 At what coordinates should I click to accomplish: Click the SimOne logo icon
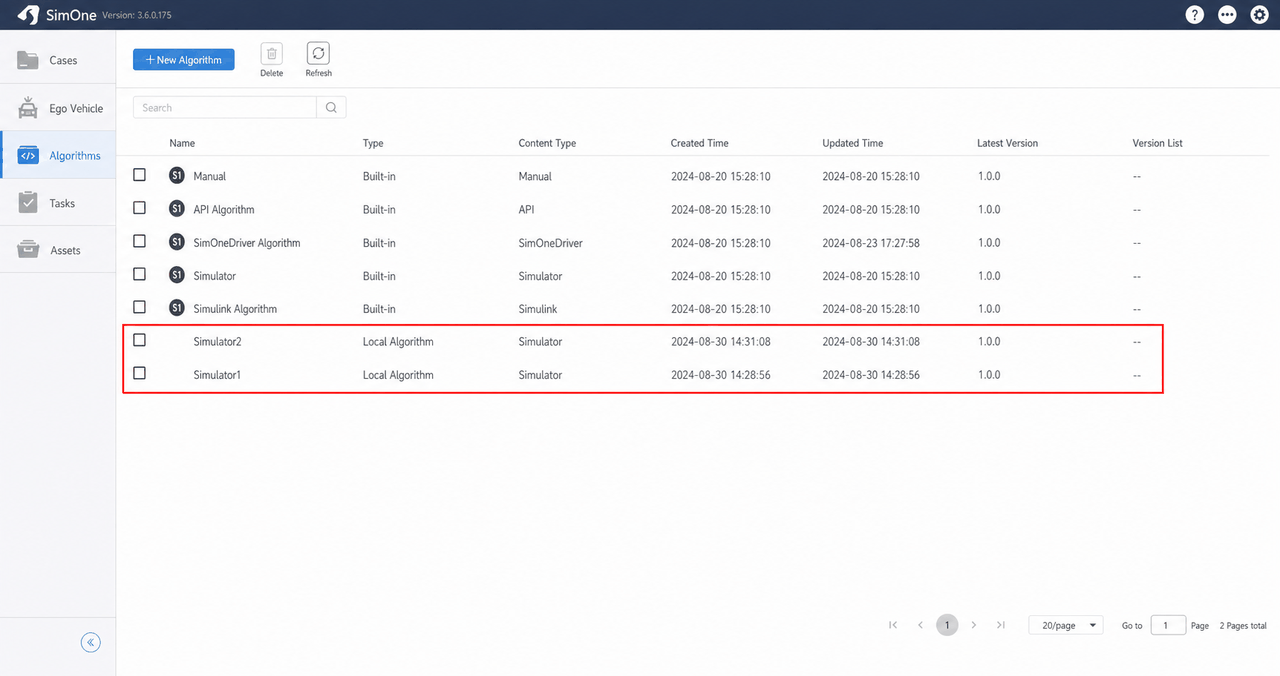pos(28,15)
